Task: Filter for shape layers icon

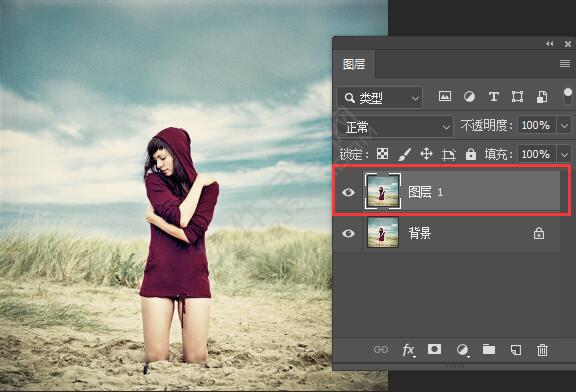Action: click(x=518, y=97)
